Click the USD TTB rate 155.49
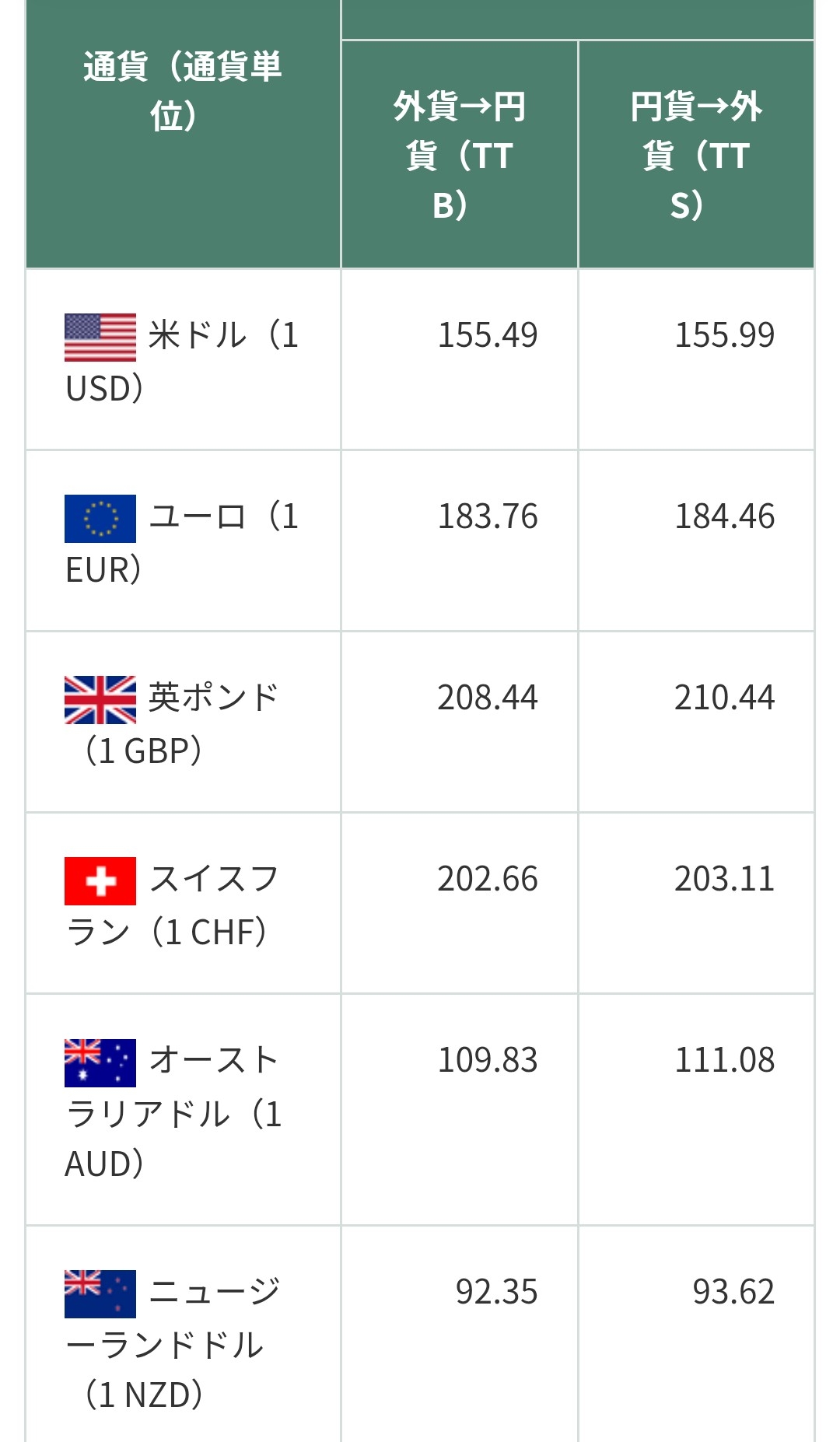 [488, 336]
